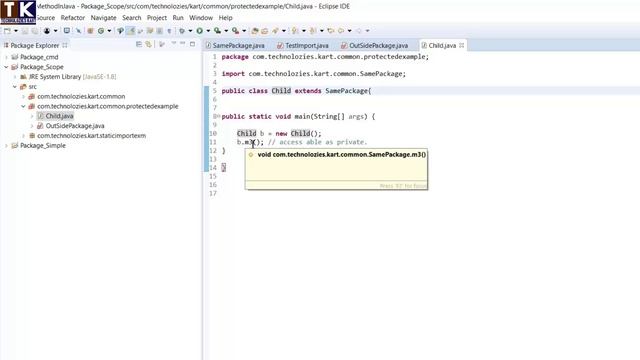Open the Search menu
The image size is (640, 360).
[131, 18]
